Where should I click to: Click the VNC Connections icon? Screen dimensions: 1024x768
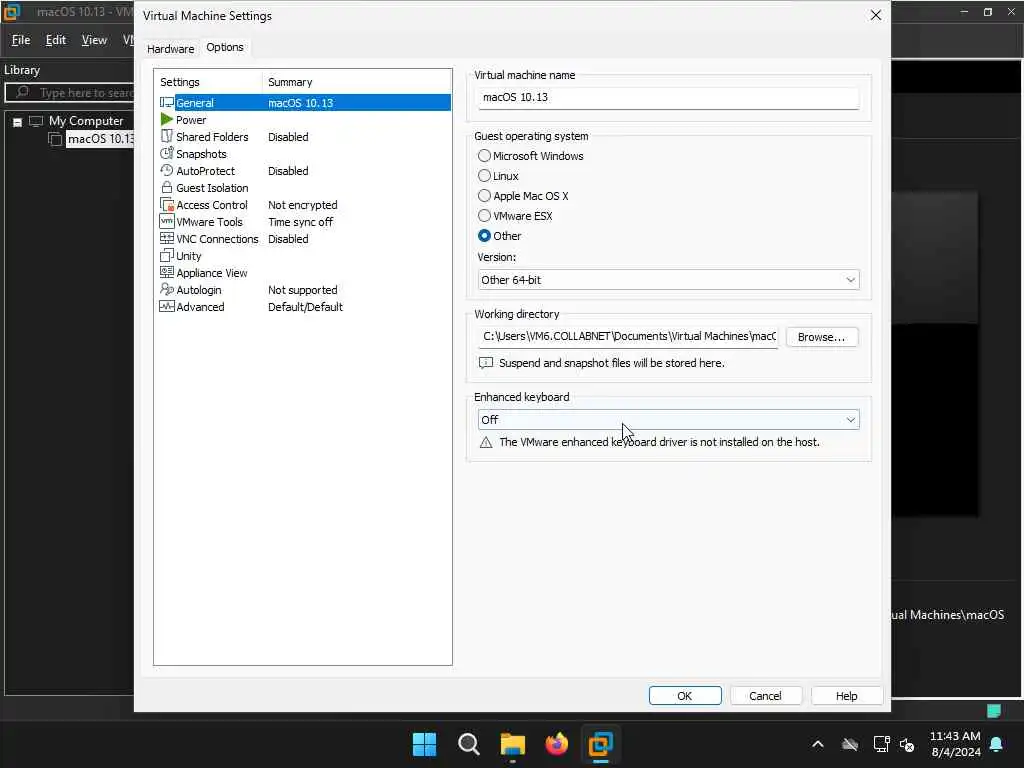(167, 238)
